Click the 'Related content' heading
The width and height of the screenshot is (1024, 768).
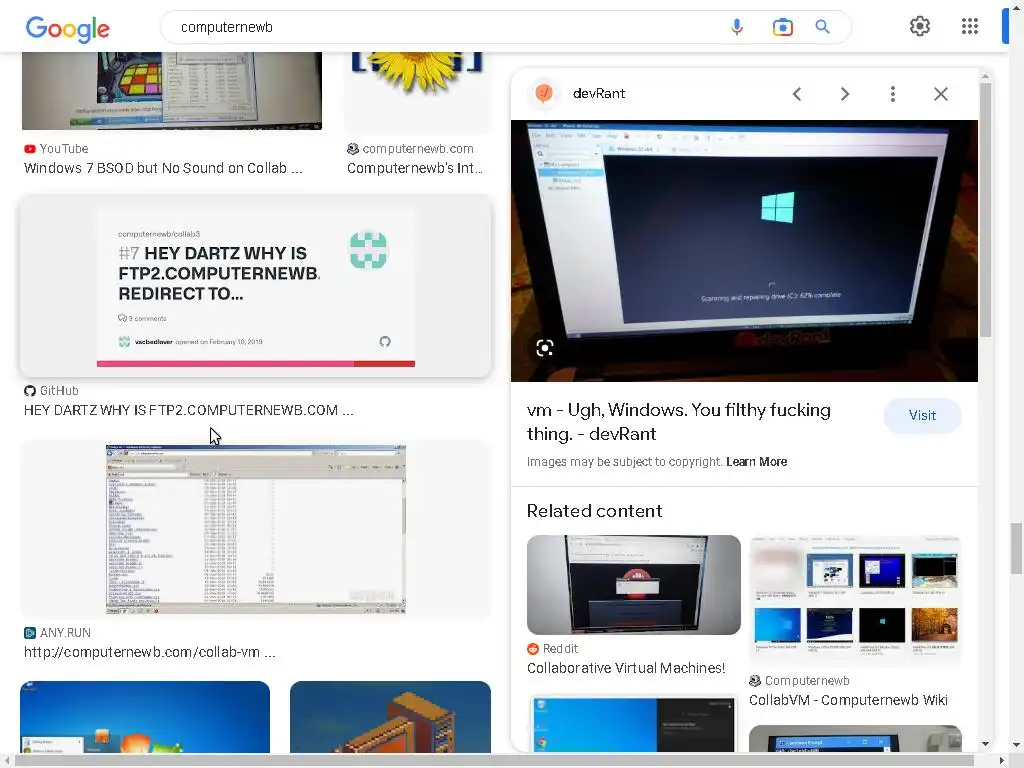pyautogui.click(x=594, y=511)
